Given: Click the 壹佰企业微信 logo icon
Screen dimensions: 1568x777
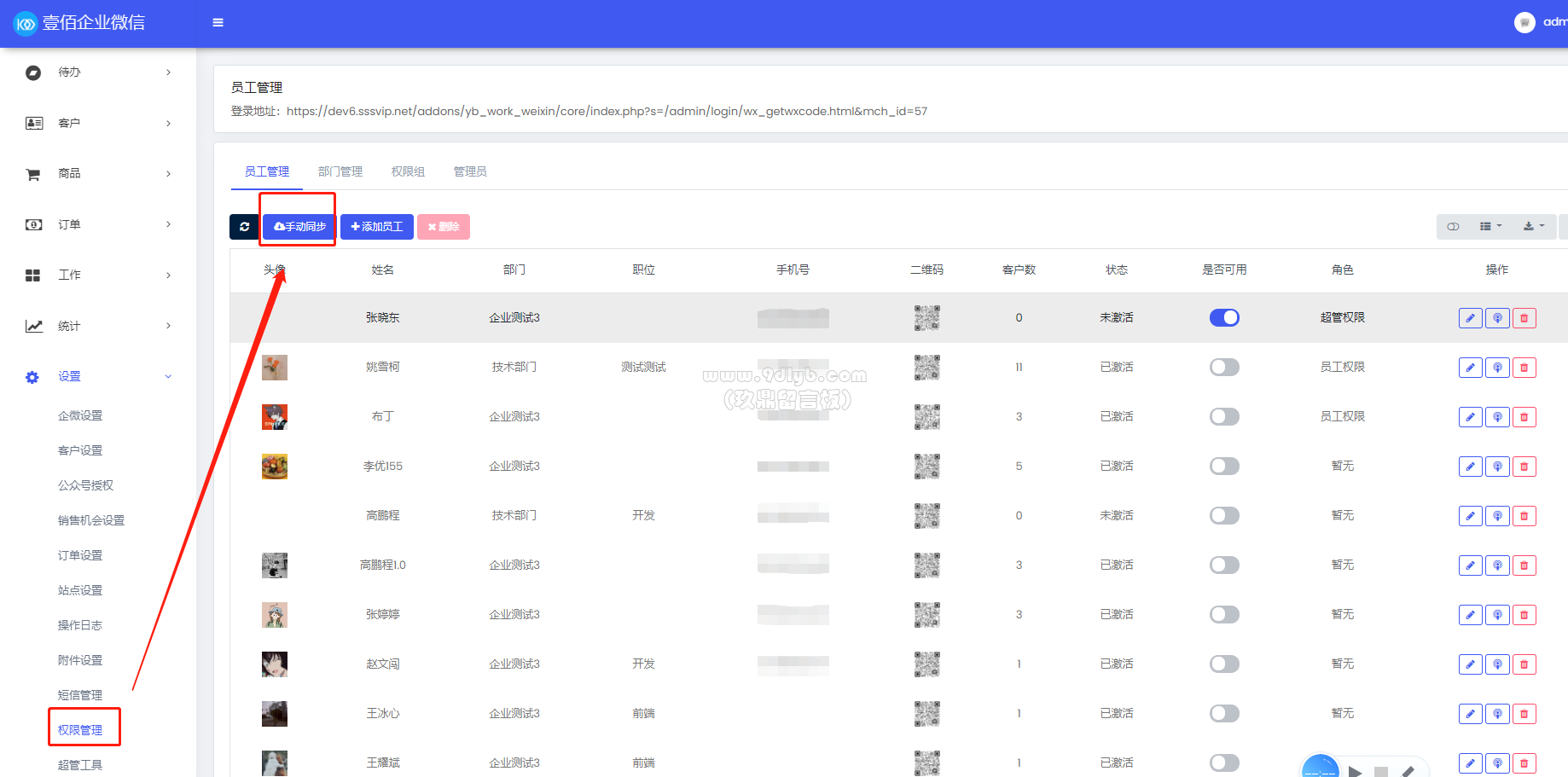Looking at the screenshot, I should [26, 24].
